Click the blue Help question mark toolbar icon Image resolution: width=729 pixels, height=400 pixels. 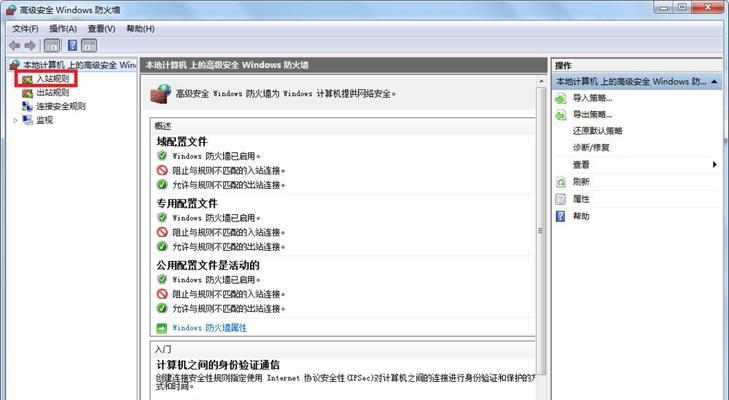[x=73, y=45]
